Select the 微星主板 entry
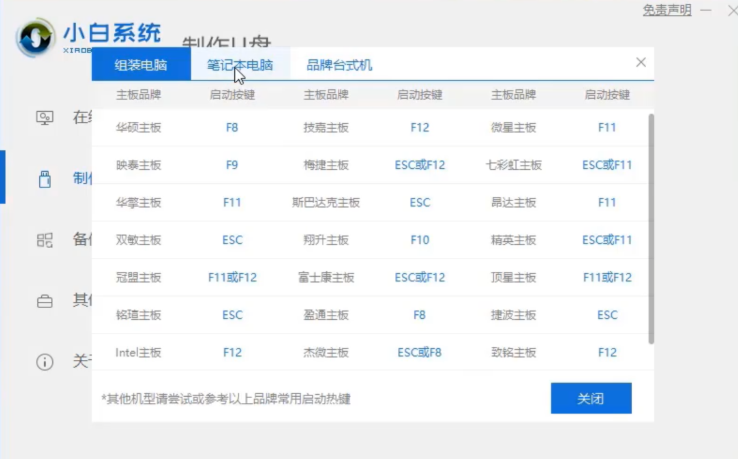This screenshot has height=459, width=738. coord(513,128)
